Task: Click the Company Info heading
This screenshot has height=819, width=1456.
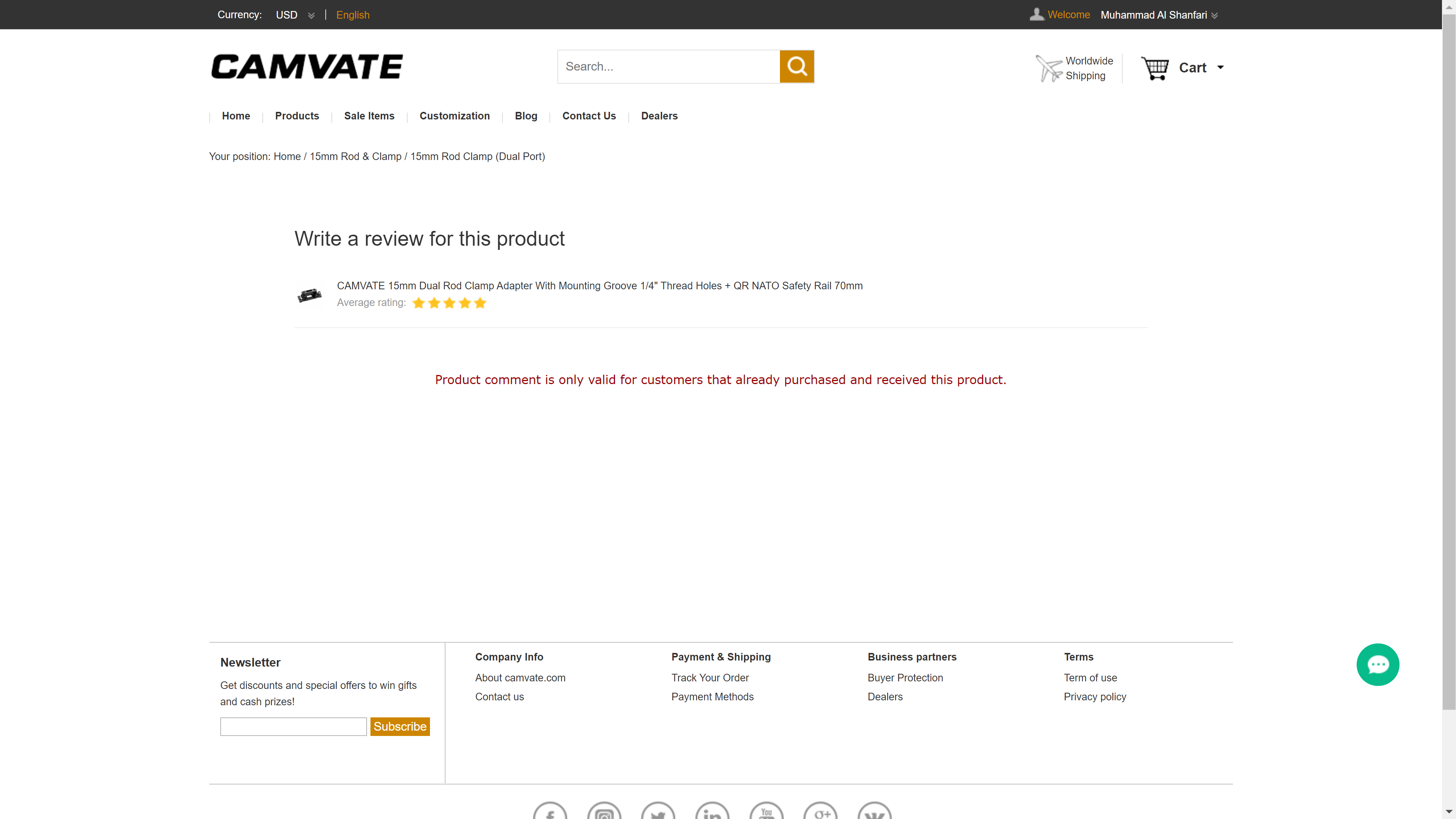Action: pos(509,657)
